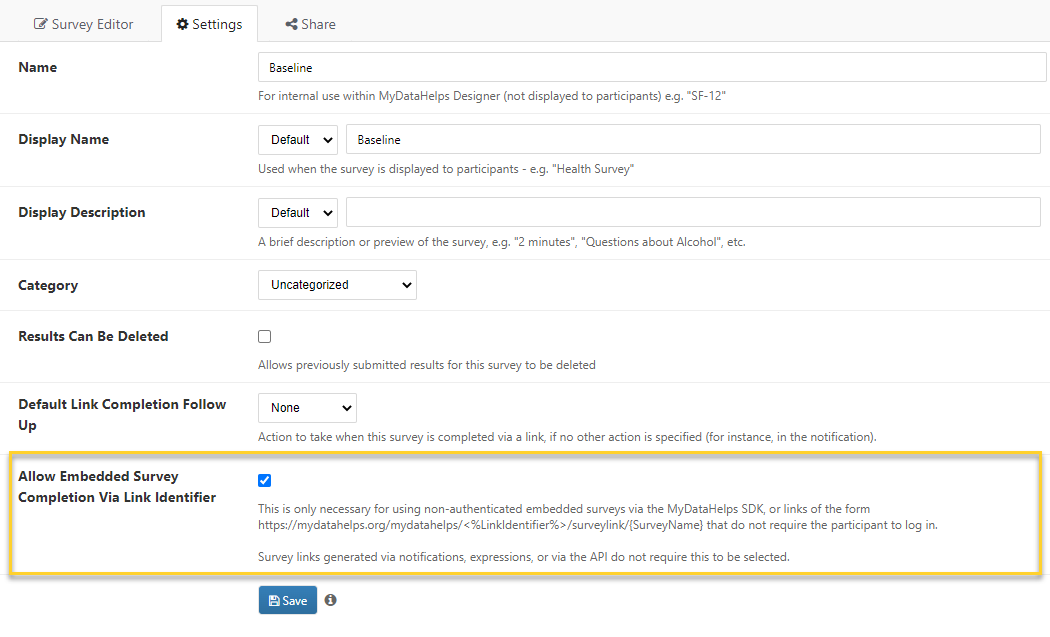This screenshot has height=637, width=1050.
Task: Select the Settings tab
Action: coord(209,24)
